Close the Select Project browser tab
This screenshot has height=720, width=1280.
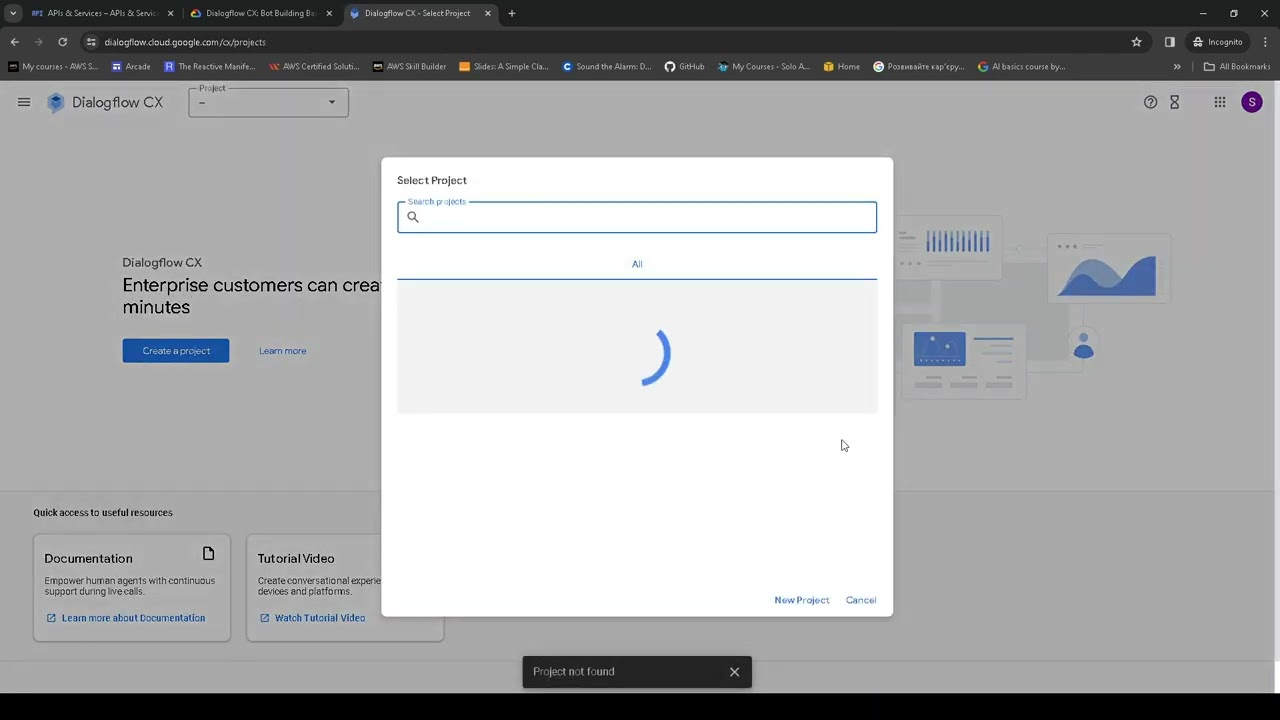tap(488, 13)
